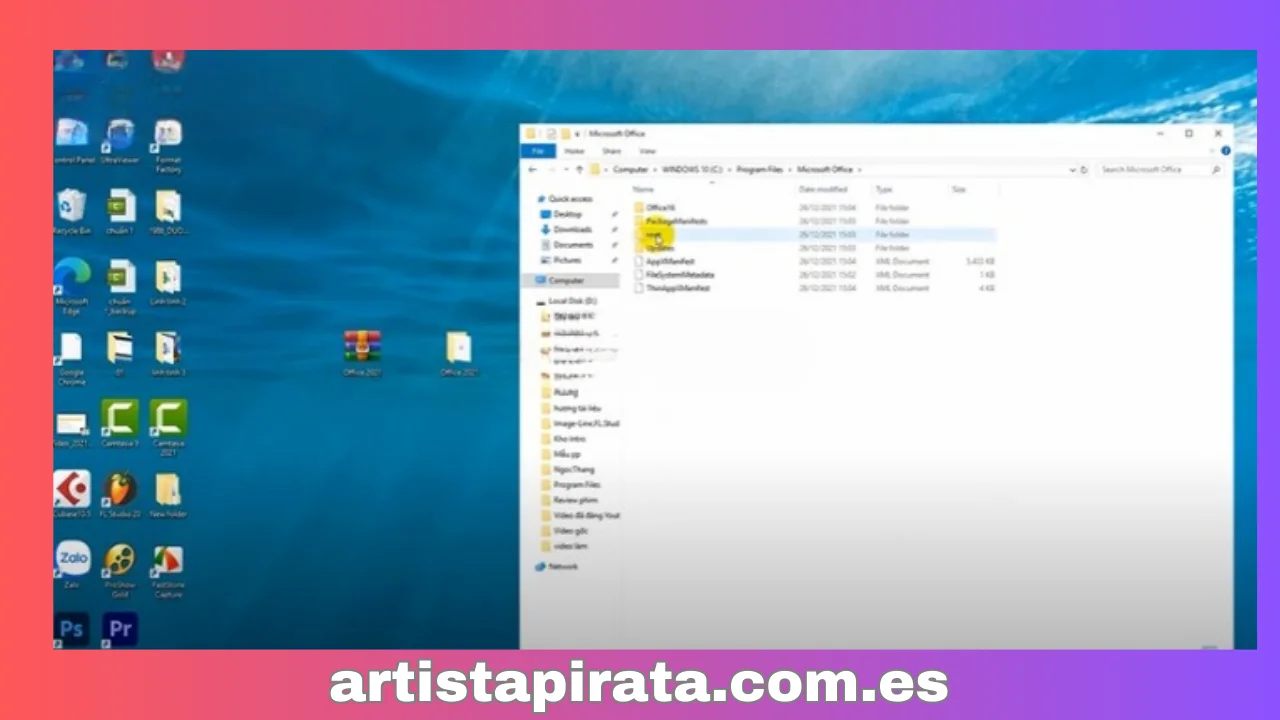This screenshot has width=1280, height=720.
Task: Open the Google Chrome desktop shortcut
Action: click(x=72, y=358)
